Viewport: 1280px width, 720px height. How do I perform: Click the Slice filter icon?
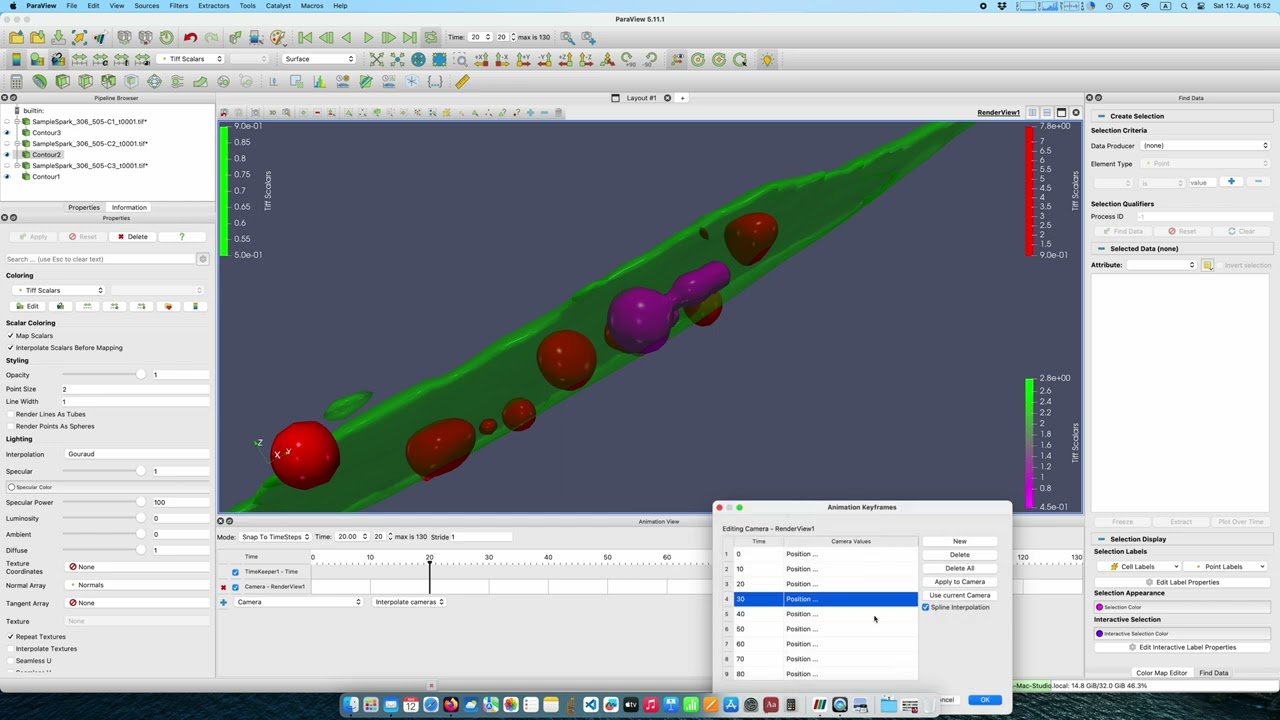[x=85, y=81]
